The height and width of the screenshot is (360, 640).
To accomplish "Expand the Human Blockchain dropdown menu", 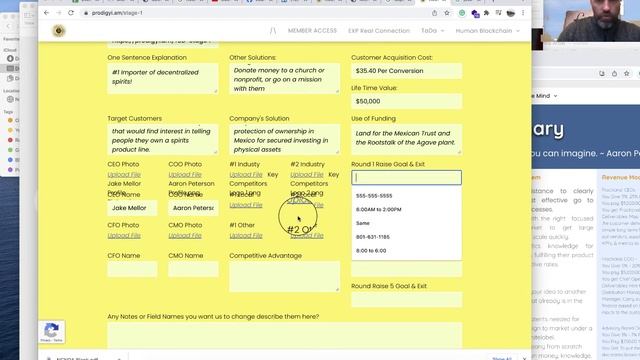I will point(487,31).
